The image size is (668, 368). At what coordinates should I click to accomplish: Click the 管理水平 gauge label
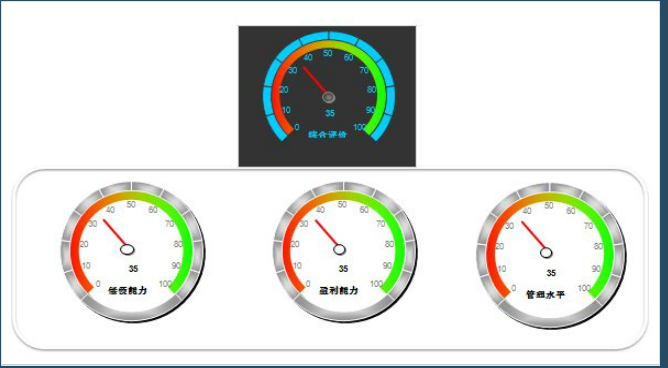point(546,294)
